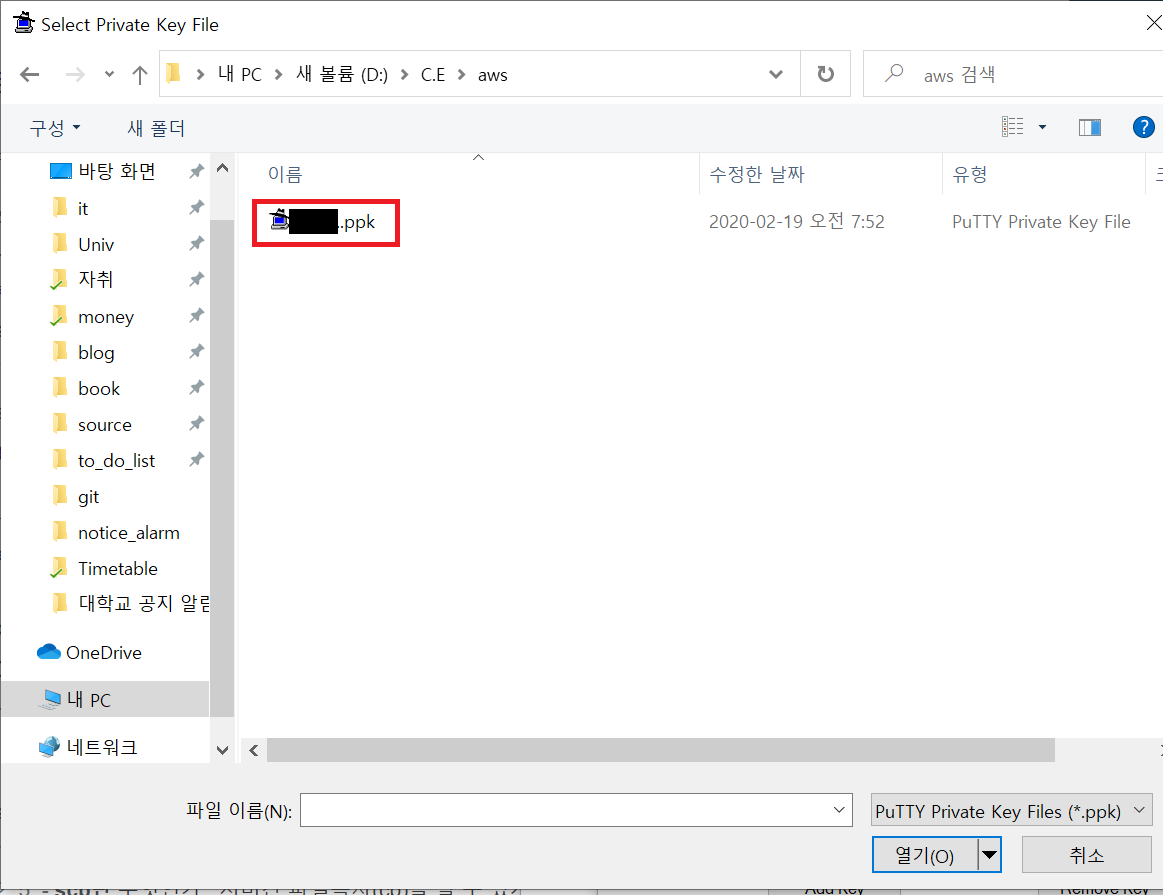This screenshot has height=895, width=1163.
Task: Open the money folder in sidebar
Action: [105, 317]
